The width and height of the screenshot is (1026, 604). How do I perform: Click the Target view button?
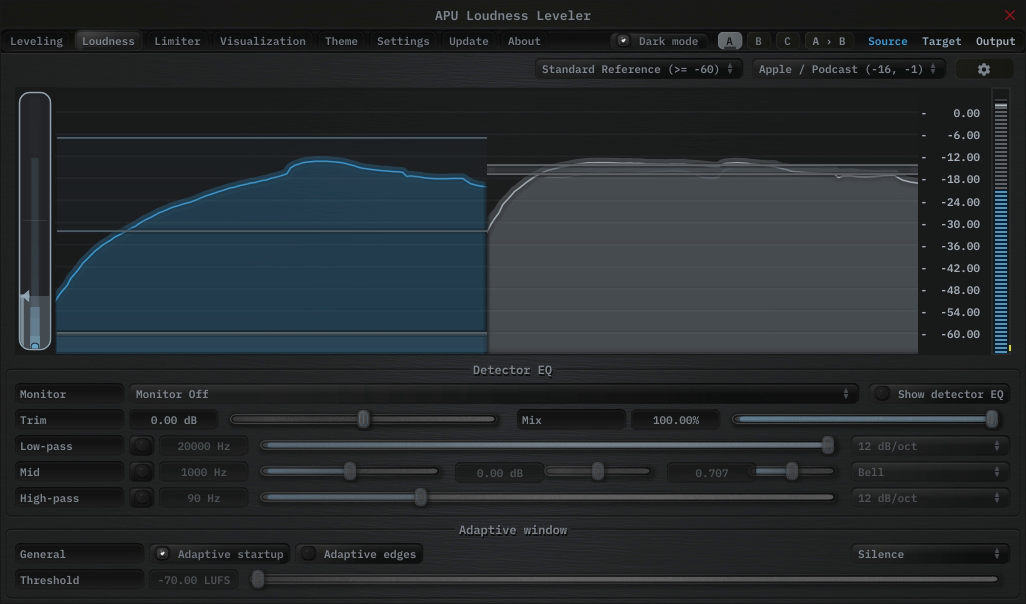(941, 41)
